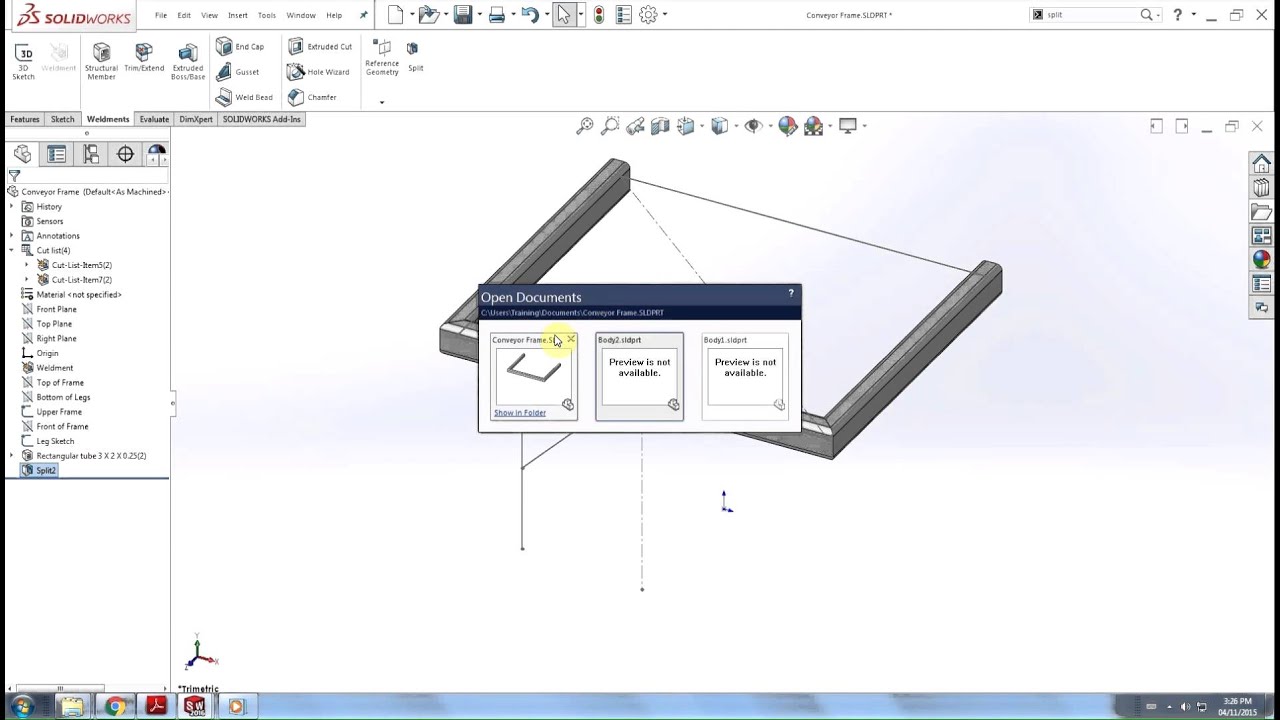Viewport: 1280px width, 720px height.
Task: Select the Section View icon
Action: [660, 126]
